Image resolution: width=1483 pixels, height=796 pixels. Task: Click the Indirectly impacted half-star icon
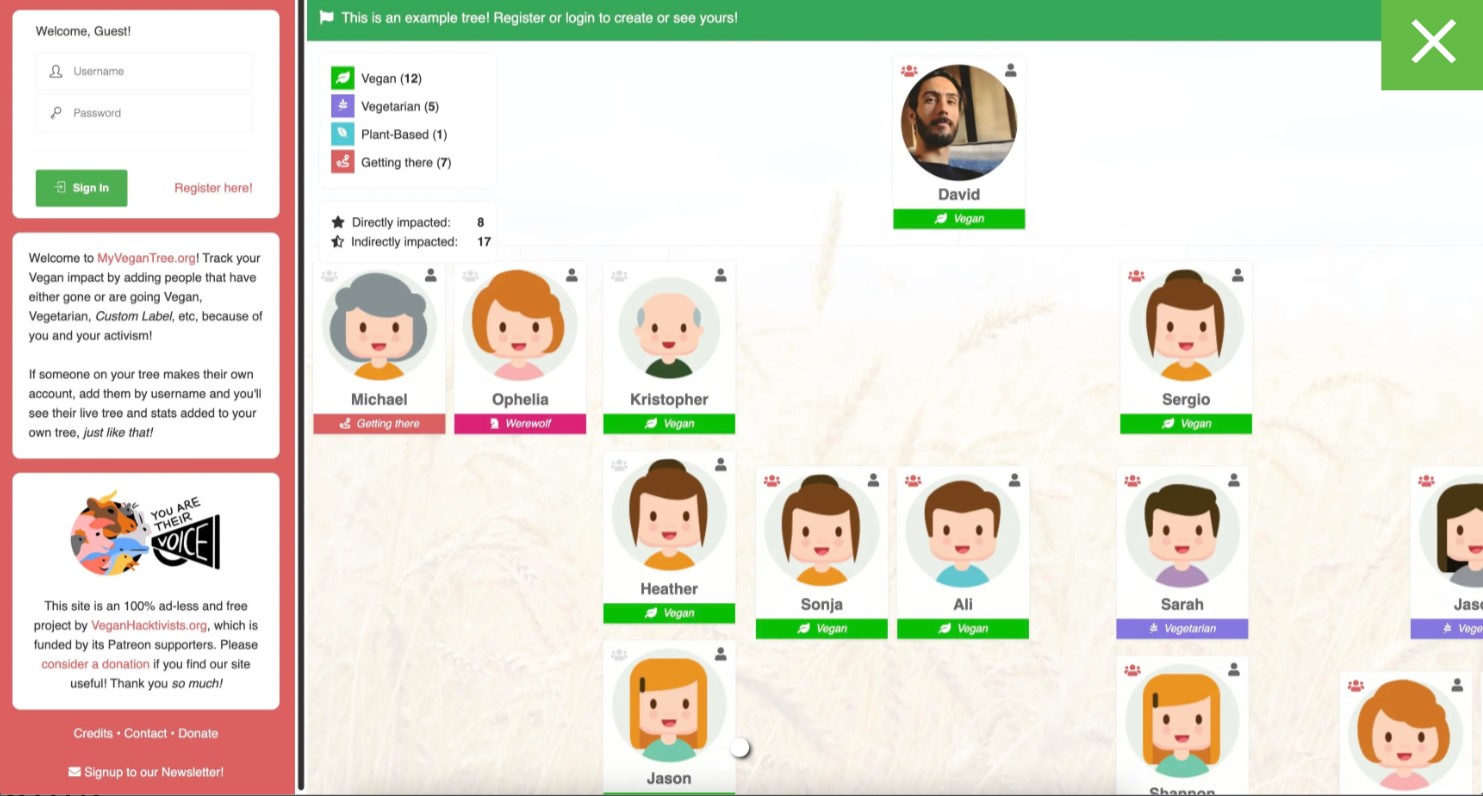click(x=338, y=242)
